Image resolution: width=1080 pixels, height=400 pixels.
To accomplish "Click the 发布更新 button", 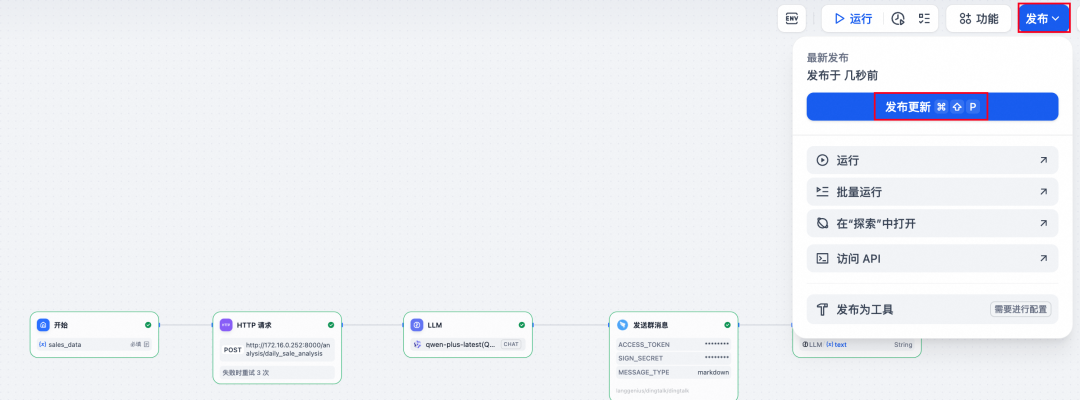I will (x=932, y=107).
